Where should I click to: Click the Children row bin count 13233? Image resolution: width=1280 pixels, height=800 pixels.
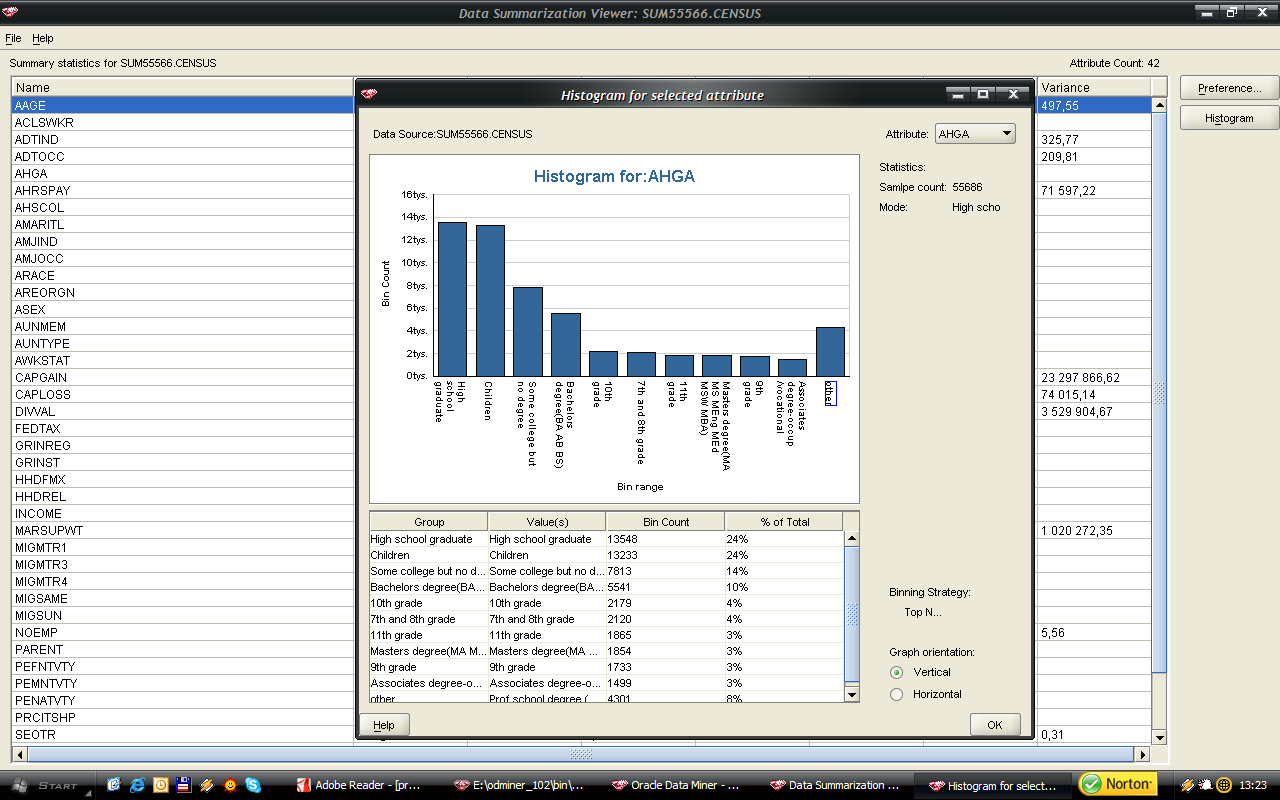point(666,555)
